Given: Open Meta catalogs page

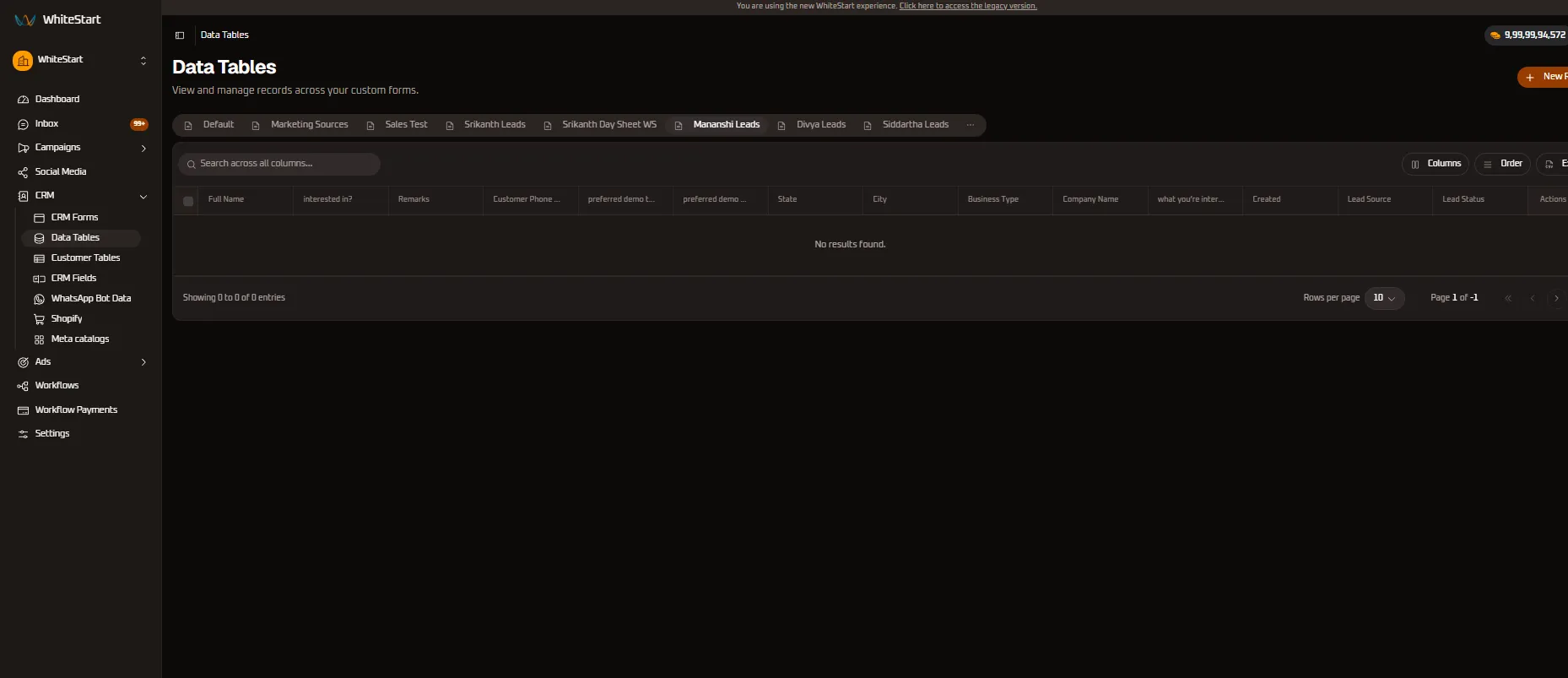Looking at the screenshot, I should [80, 339].
